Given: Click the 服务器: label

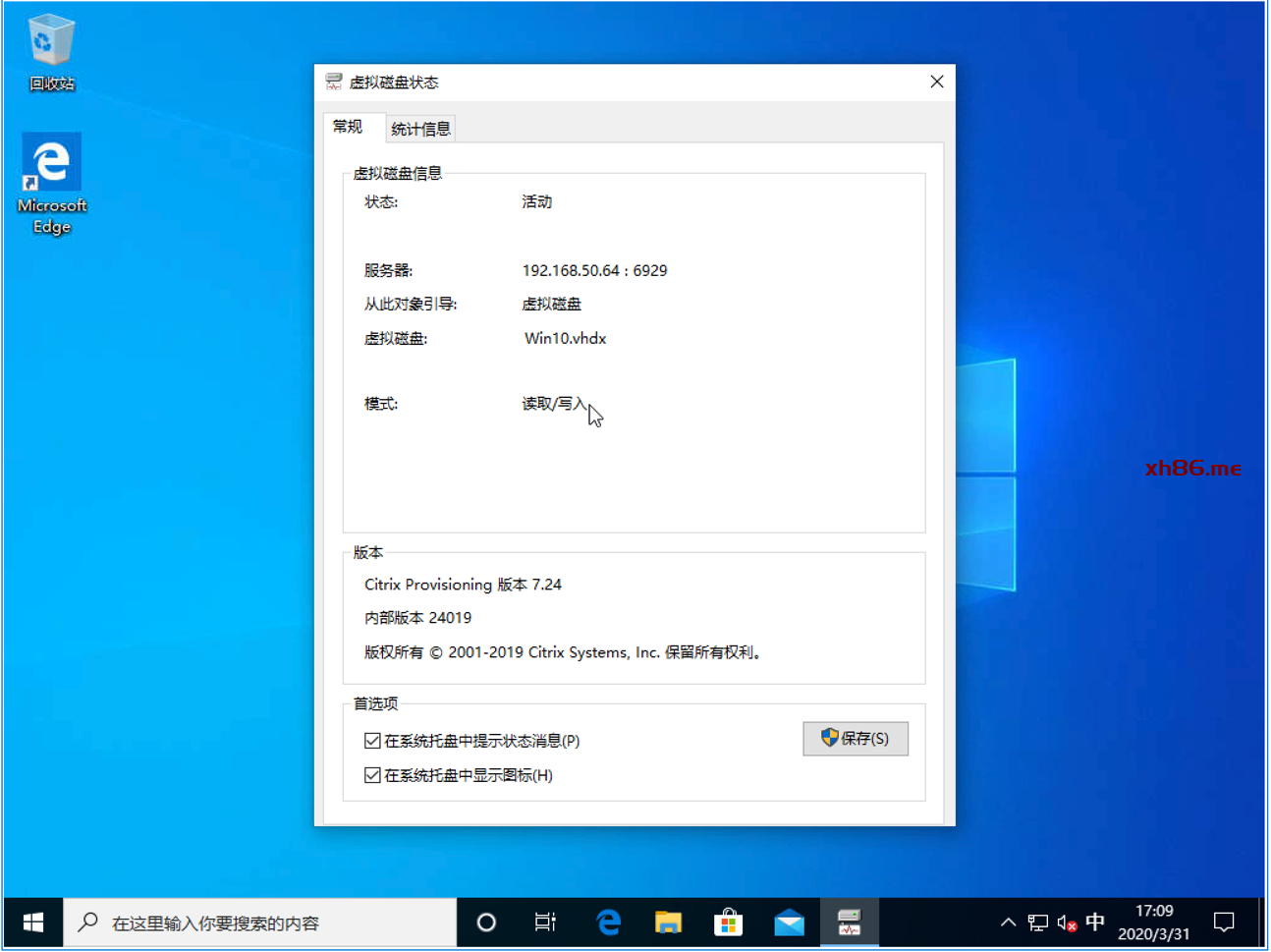Looking at the screenshot, I should (x=388, y=270).
